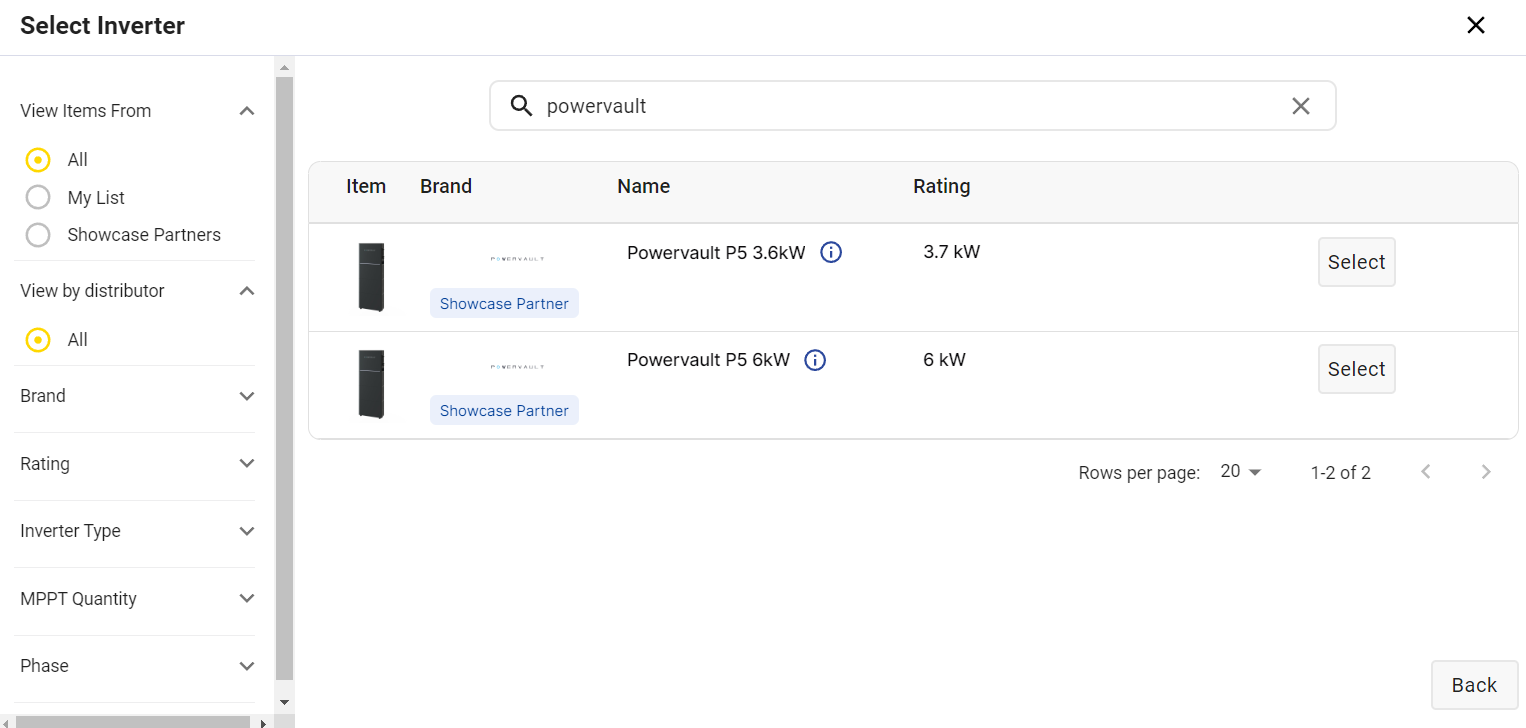Click the Powervault P5 6kW product image
Image resolution: width=1526 pixels, height=728 pixels.
(372, 384)
